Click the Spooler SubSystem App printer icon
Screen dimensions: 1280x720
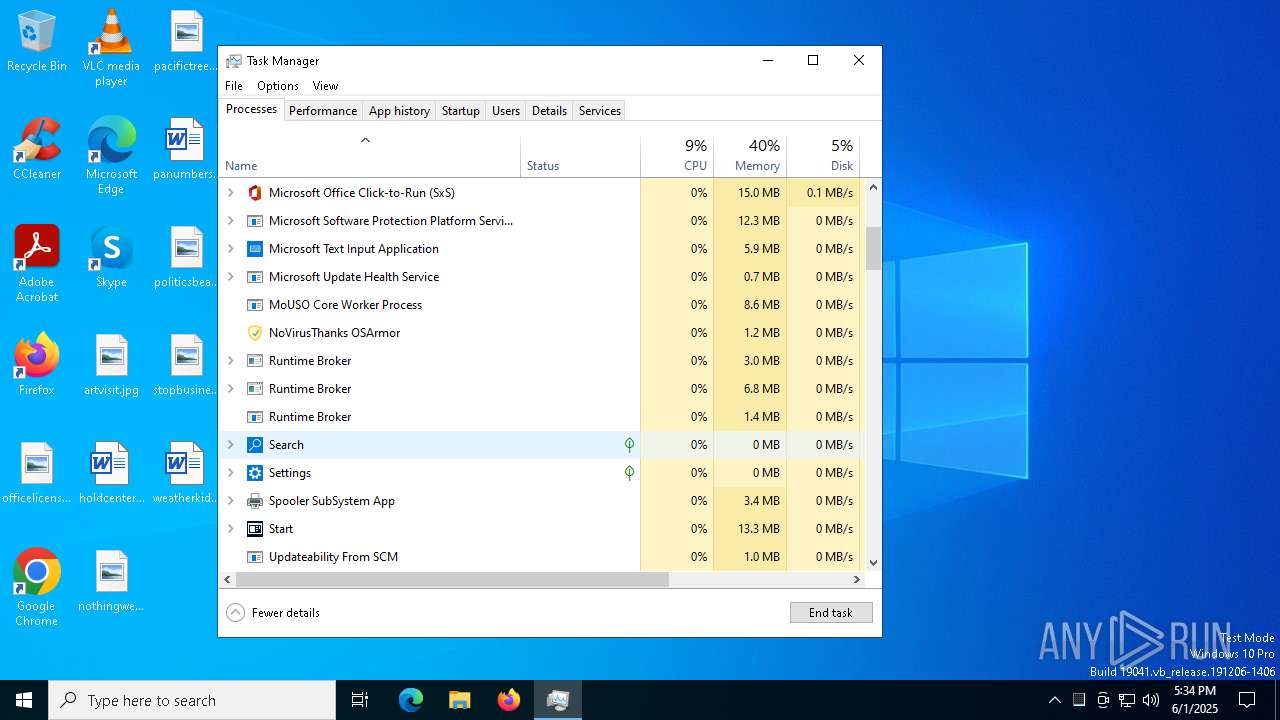255,501
